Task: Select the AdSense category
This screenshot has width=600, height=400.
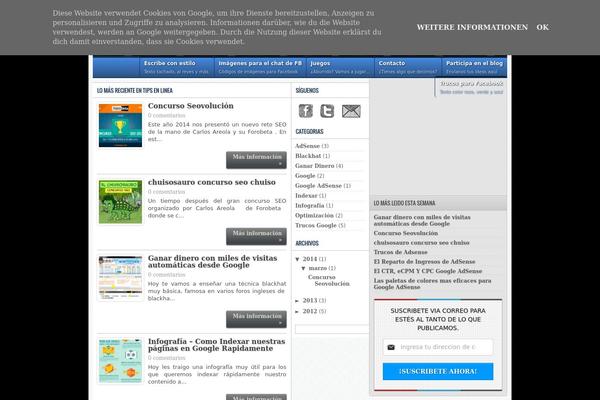Action: 307,146
